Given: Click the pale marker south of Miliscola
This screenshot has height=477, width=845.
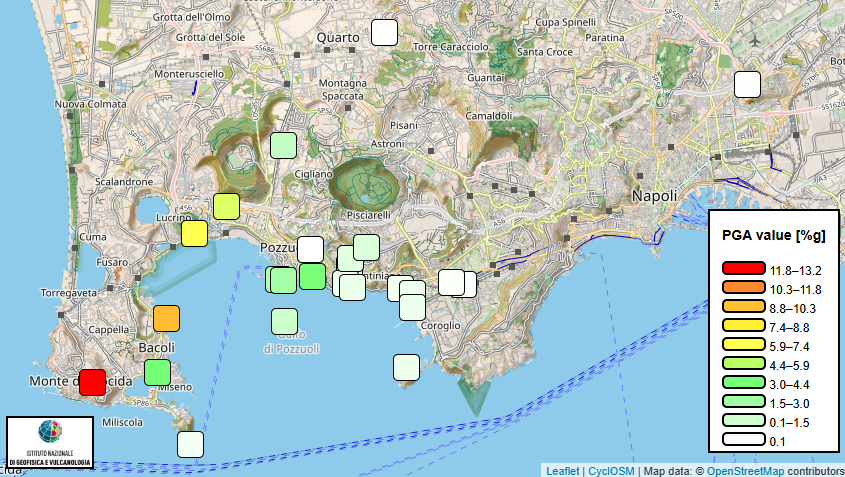Looking at the screenshot, I should tap(190, 444).
